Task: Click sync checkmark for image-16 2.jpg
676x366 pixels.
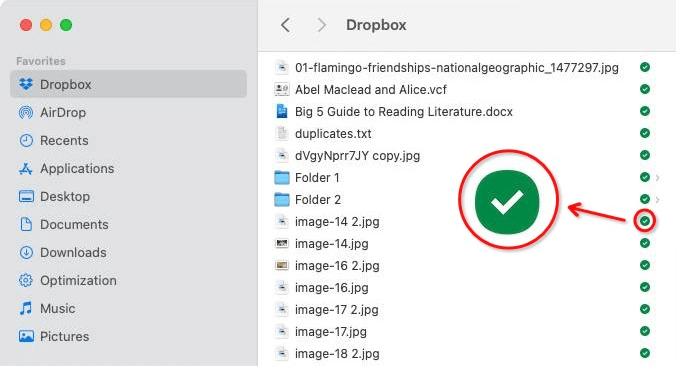Action: 645,265
